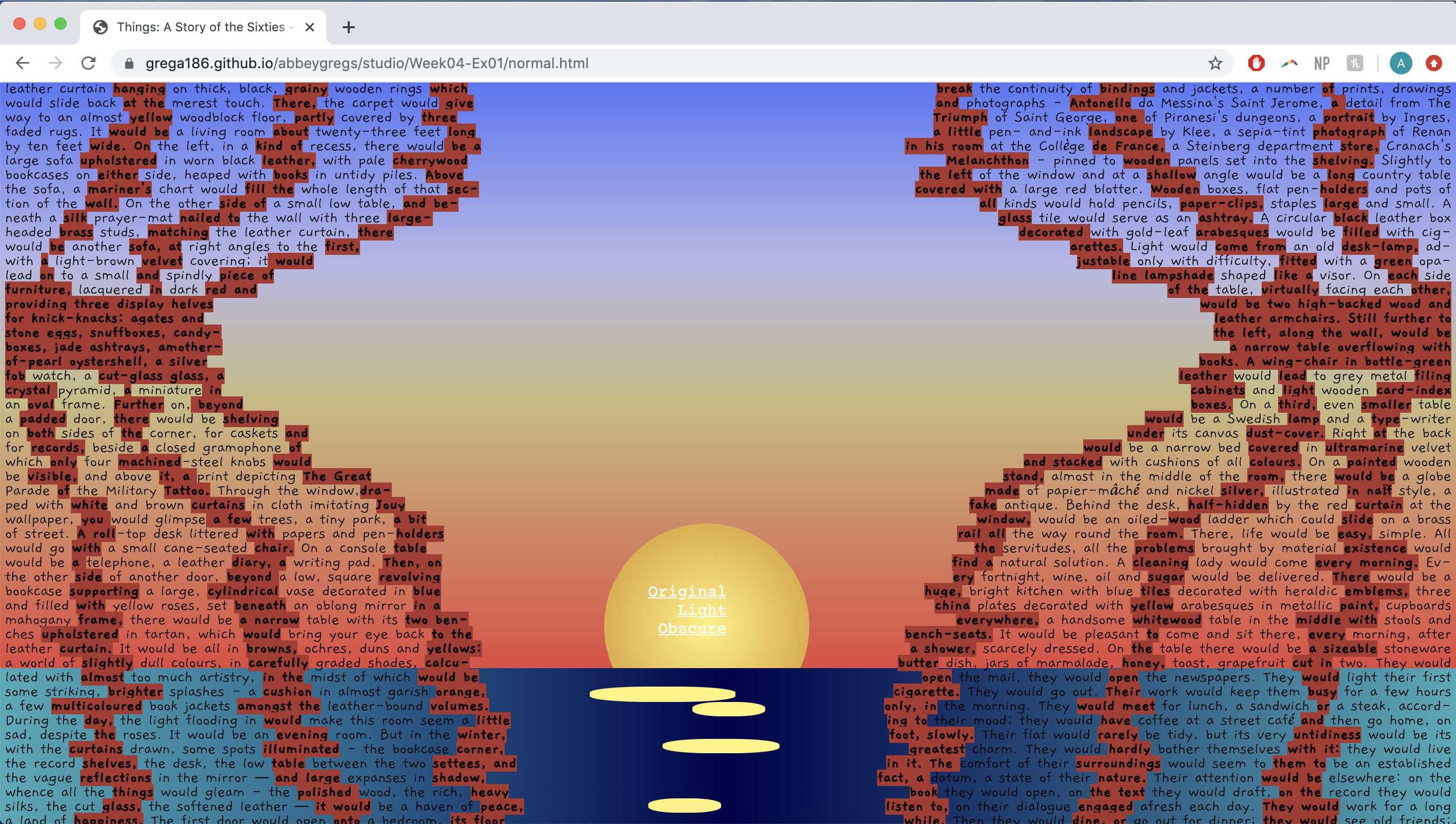Screen dimensions: 1456x824
Task: Click the red update arrow icon
Action: pyautogui.click(x=1433, y=63)
